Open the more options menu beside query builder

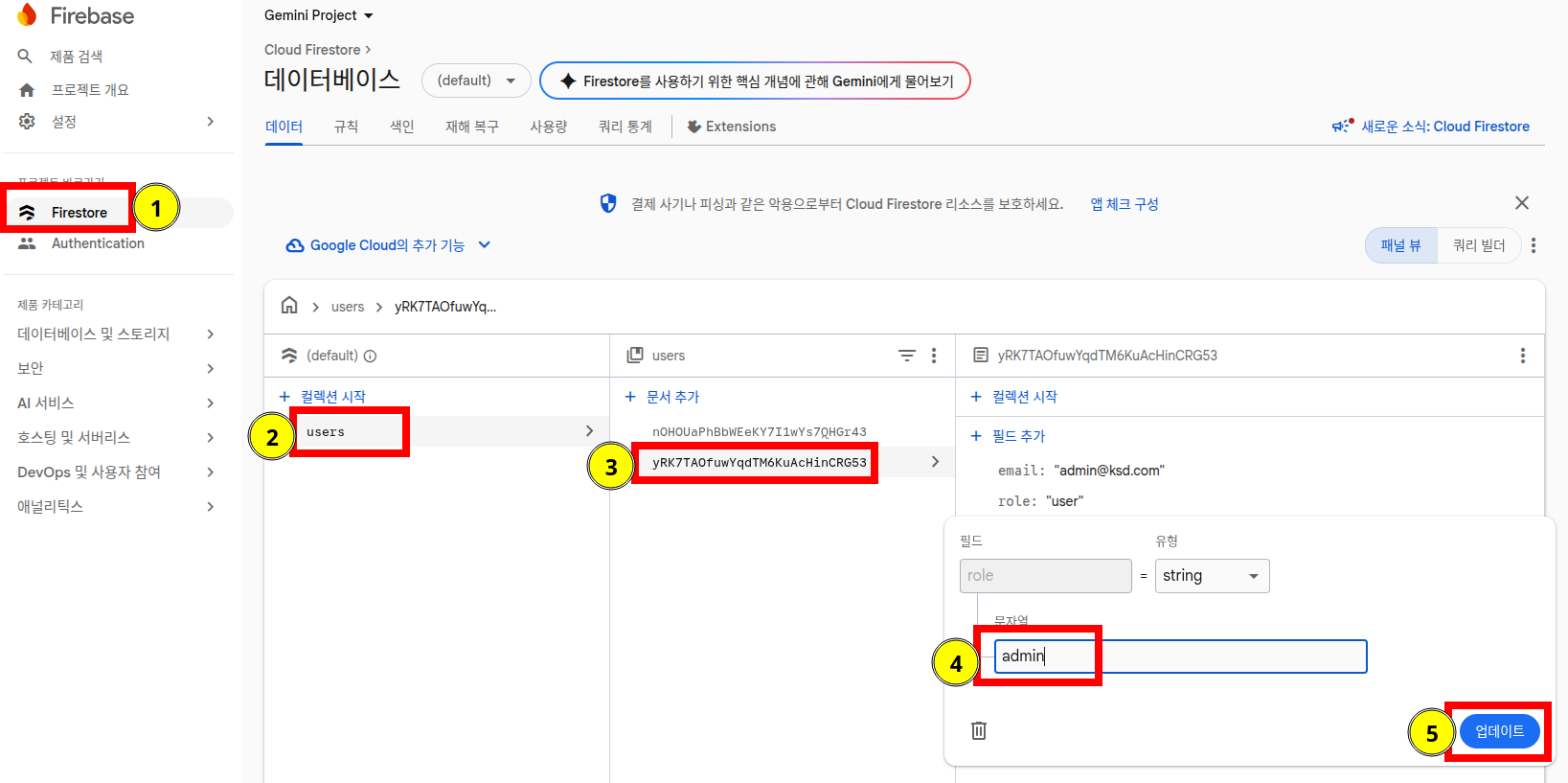point(1534,245)
